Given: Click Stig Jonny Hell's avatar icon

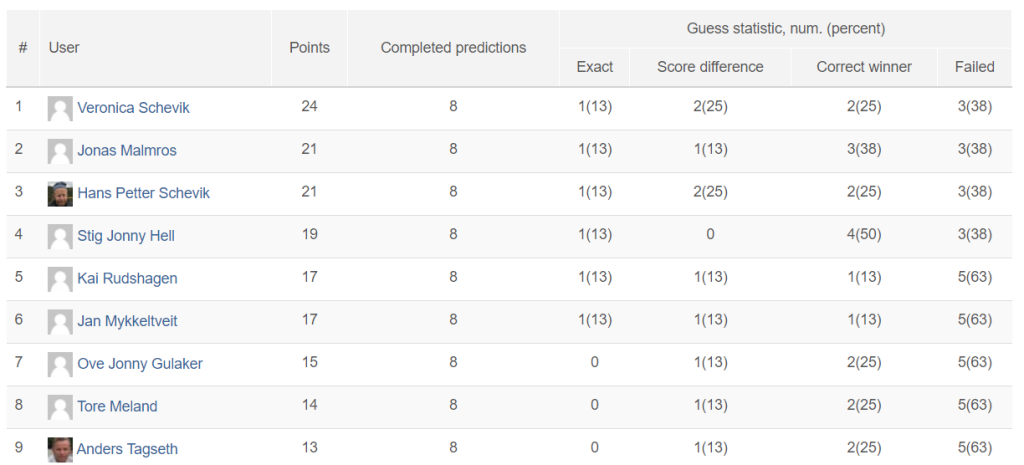Looking at the screenshot, I should point(60,236).
